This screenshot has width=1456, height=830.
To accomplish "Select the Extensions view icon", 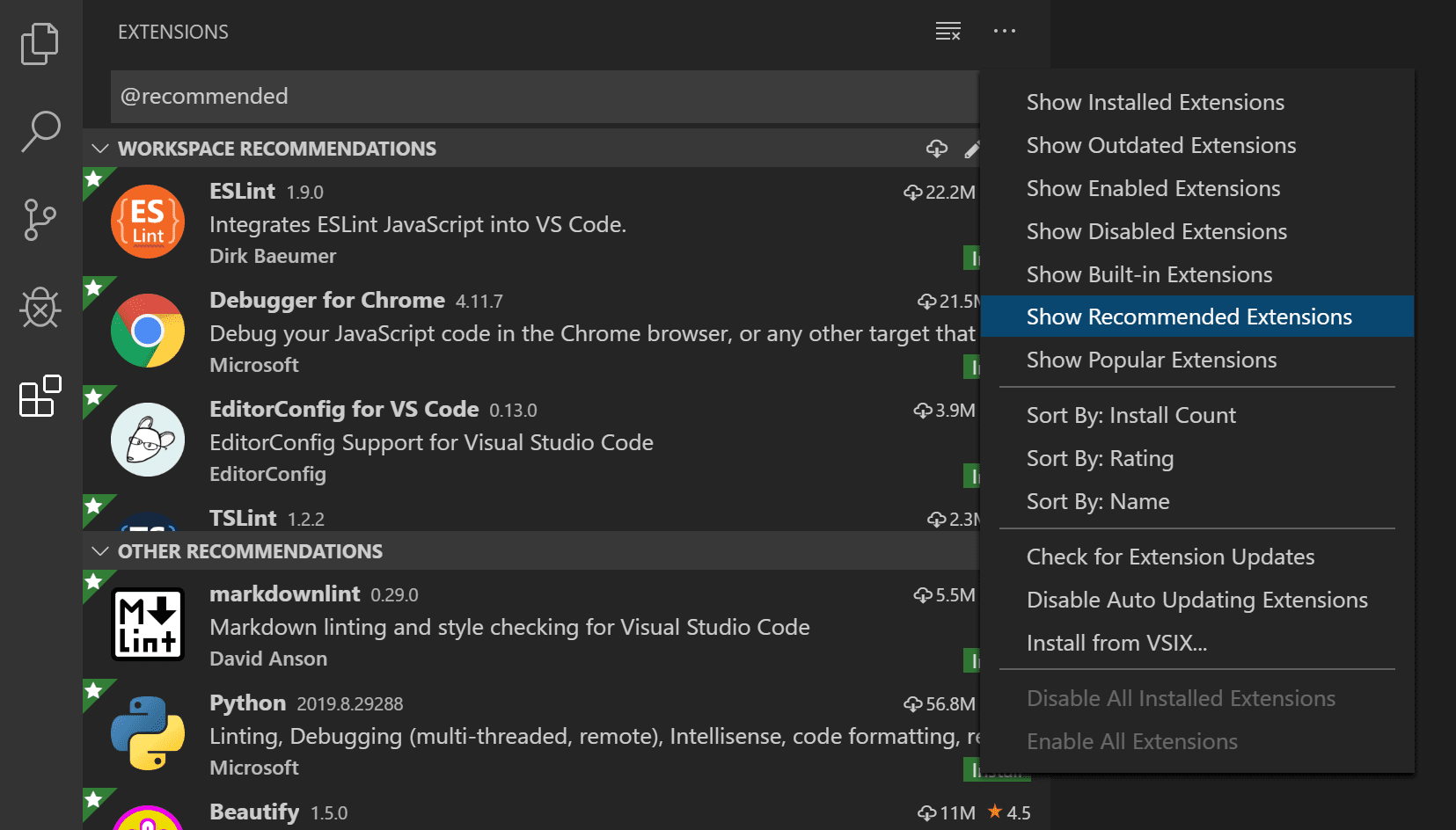I will tap(40, 397).
